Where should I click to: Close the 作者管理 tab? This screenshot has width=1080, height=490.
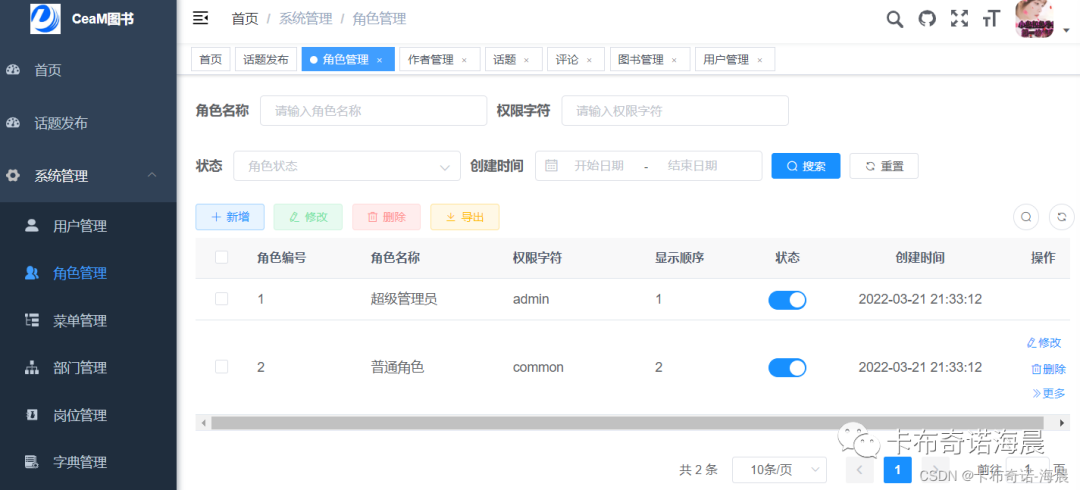pyautogui.click(x=464, y=61)
